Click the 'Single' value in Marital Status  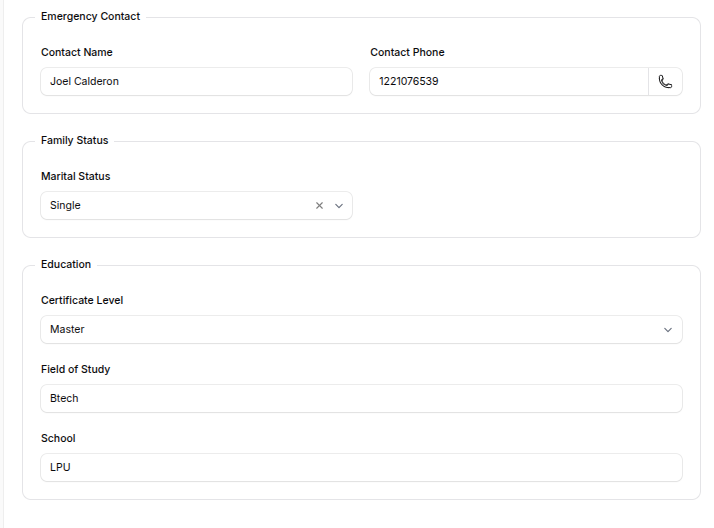[66, 206]
